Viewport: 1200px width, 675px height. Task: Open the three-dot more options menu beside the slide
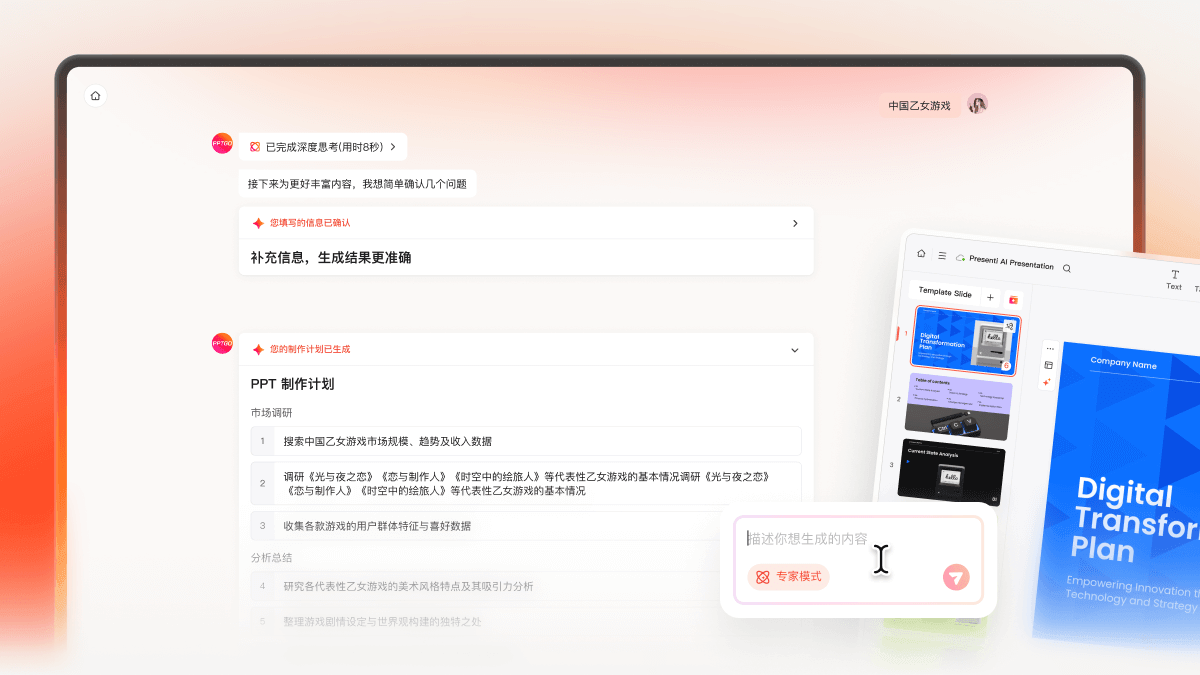coord(1051,348)
